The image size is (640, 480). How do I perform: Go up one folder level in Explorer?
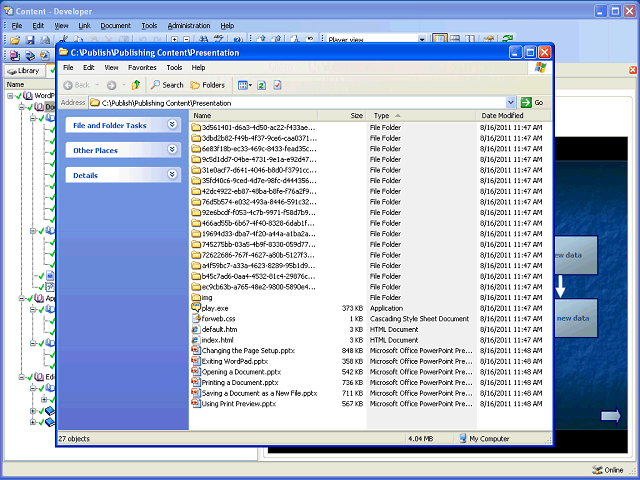click(136, 85)
